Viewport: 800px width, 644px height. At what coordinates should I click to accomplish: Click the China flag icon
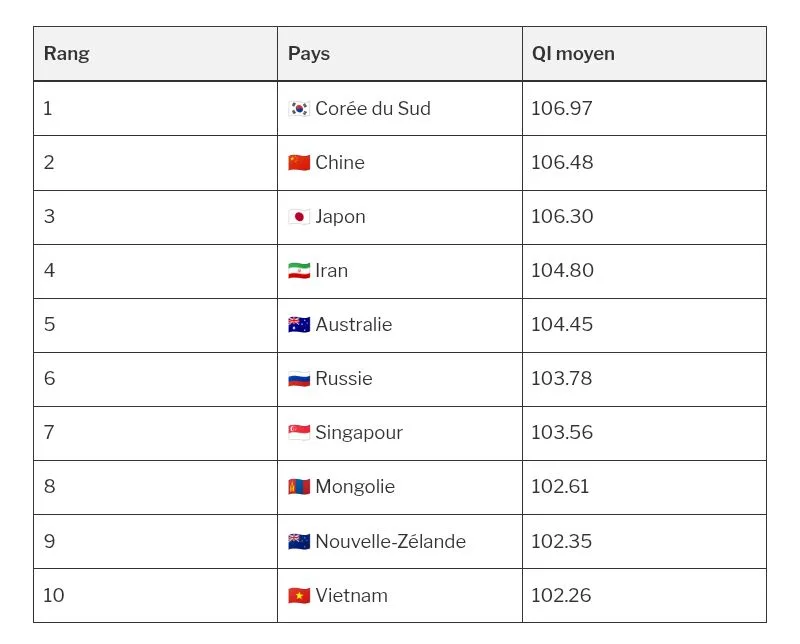coord(299,163)
